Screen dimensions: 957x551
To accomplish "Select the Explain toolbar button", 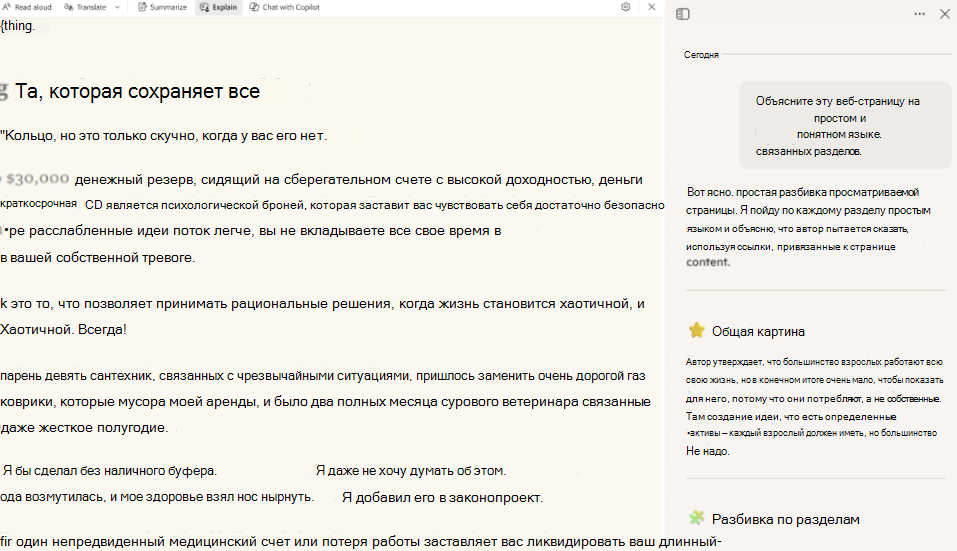I will pos(218,7).
